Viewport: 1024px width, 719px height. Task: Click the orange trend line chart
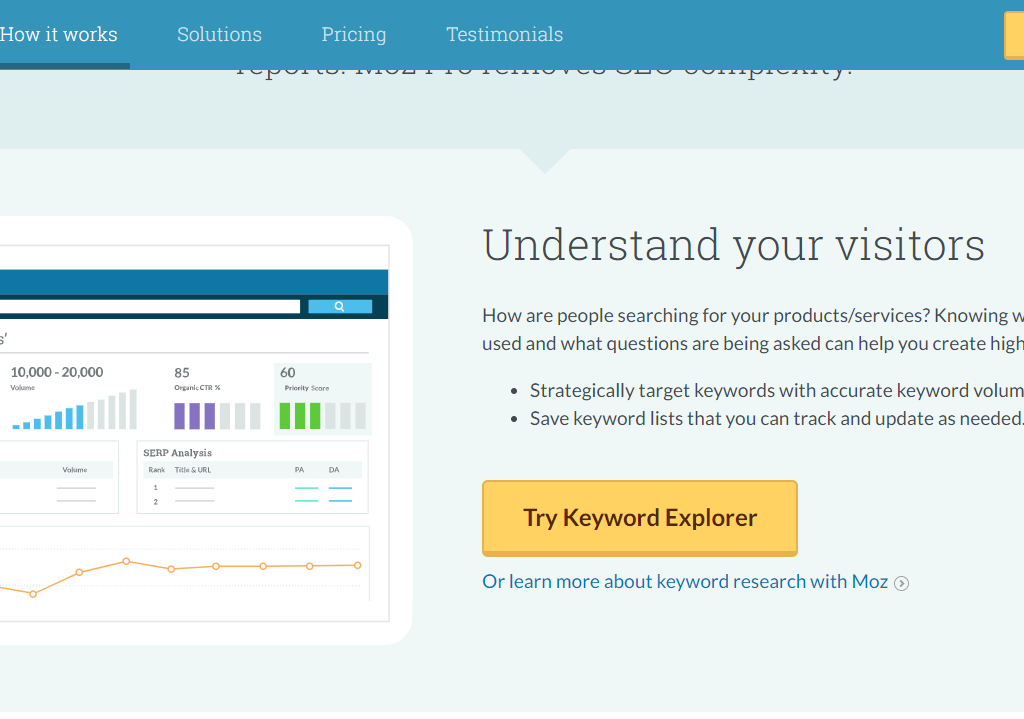[x=180, y=575]
